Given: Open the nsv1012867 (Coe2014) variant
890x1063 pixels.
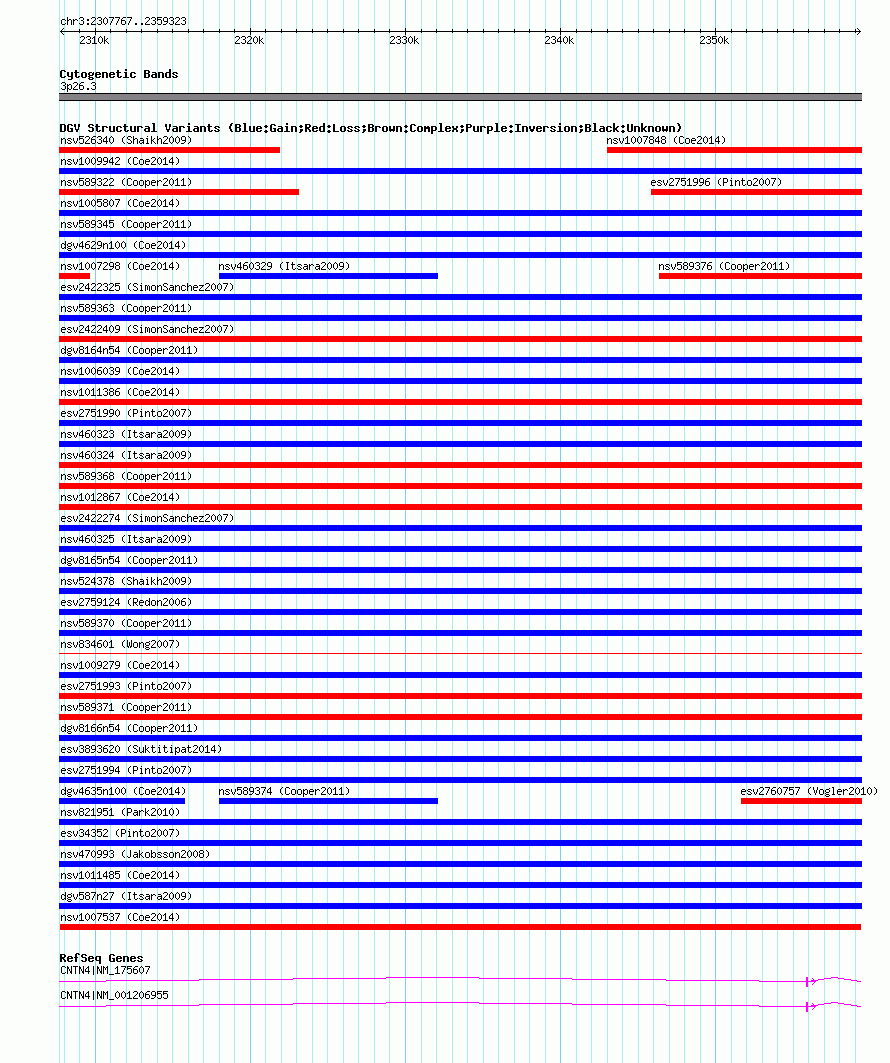Looking at the screenshot, I should tap(120, 498).
